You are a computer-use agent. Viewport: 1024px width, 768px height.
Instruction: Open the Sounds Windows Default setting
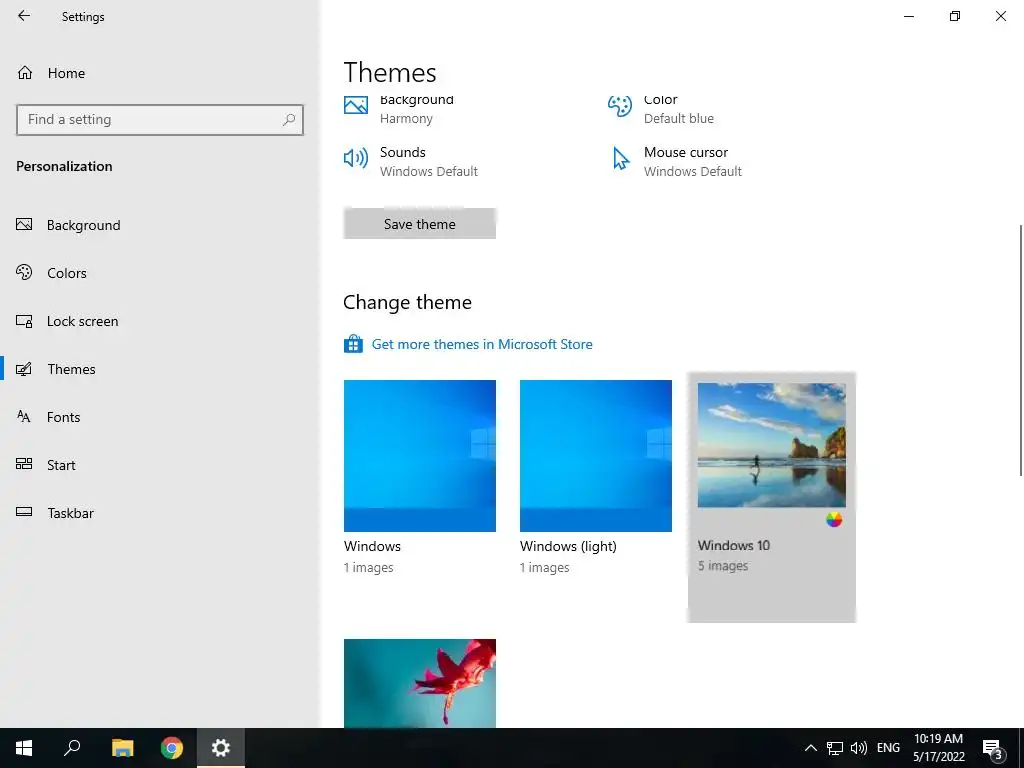pyautogui.click(x=428, y=161)
